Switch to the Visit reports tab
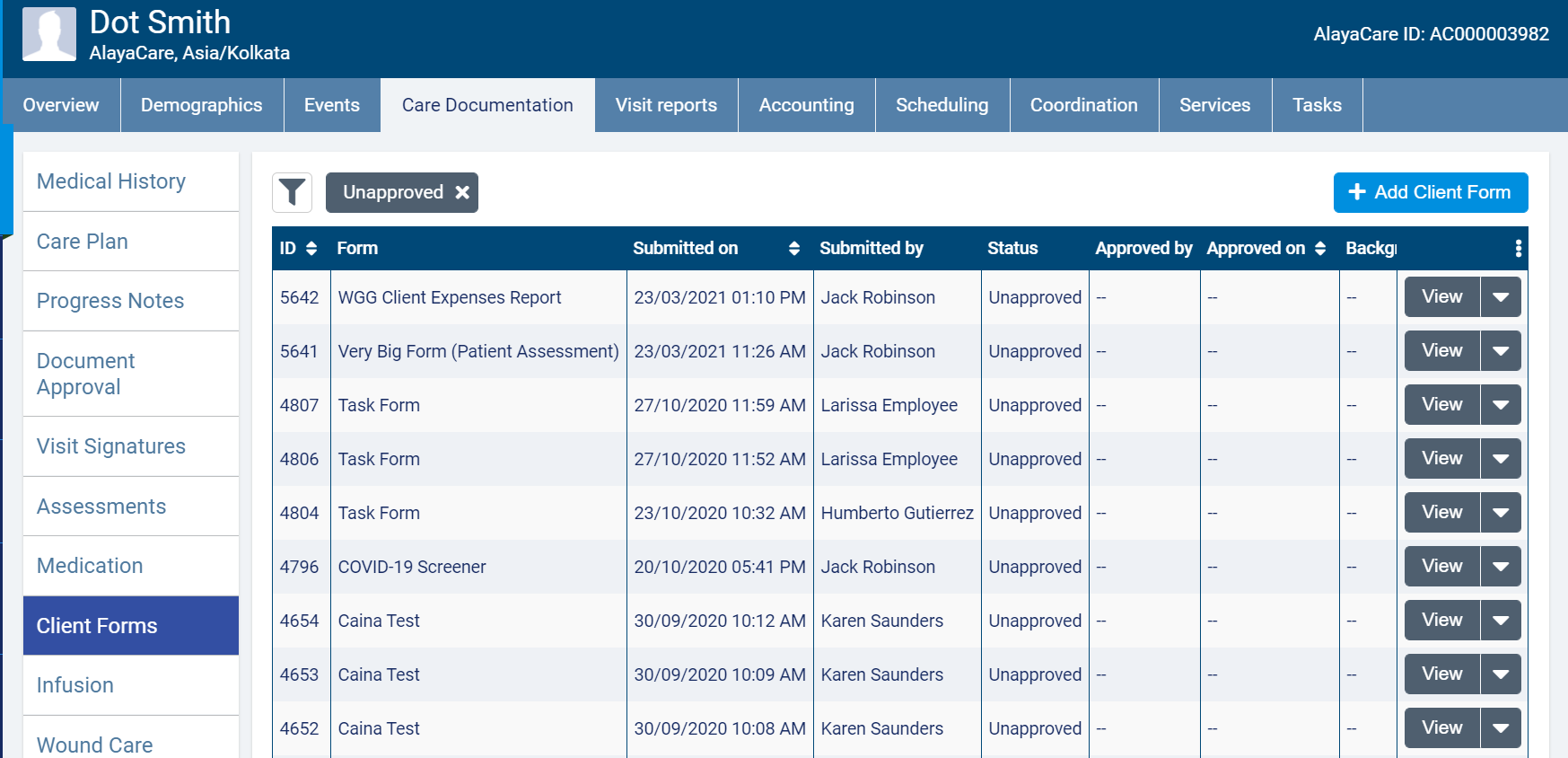1568x758 pixels. tap(666, 105)
